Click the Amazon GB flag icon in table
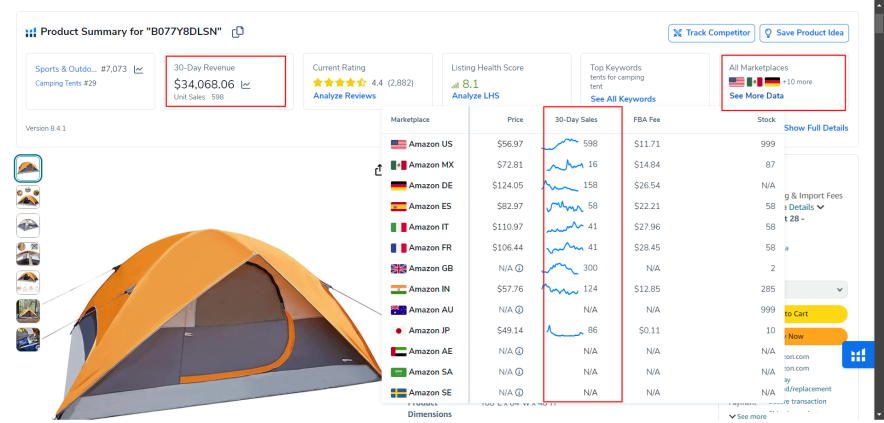The image size is (884, 423). 399,268
